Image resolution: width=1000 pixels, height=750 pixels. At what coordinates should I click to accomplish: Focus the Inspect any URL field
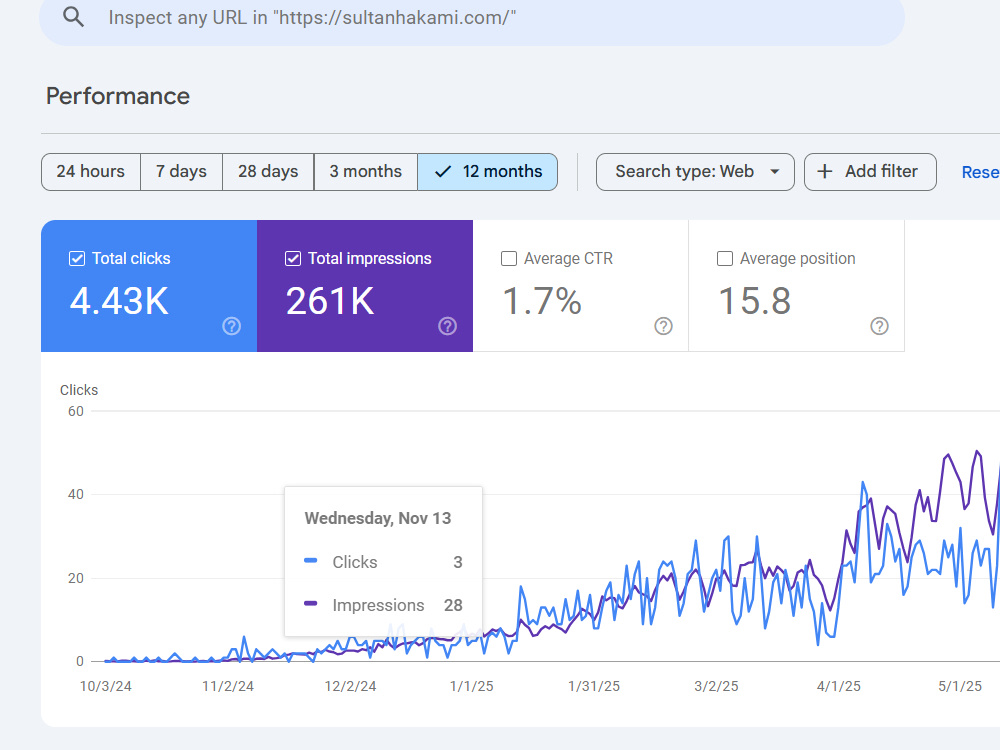pyautogui.click(x=472, y=18)
